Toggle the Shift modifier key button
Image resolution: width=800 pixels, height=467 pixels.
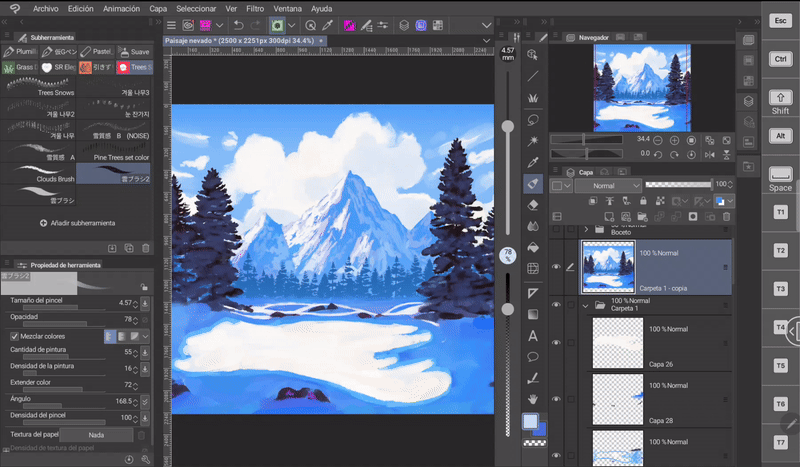pos(780,103)
